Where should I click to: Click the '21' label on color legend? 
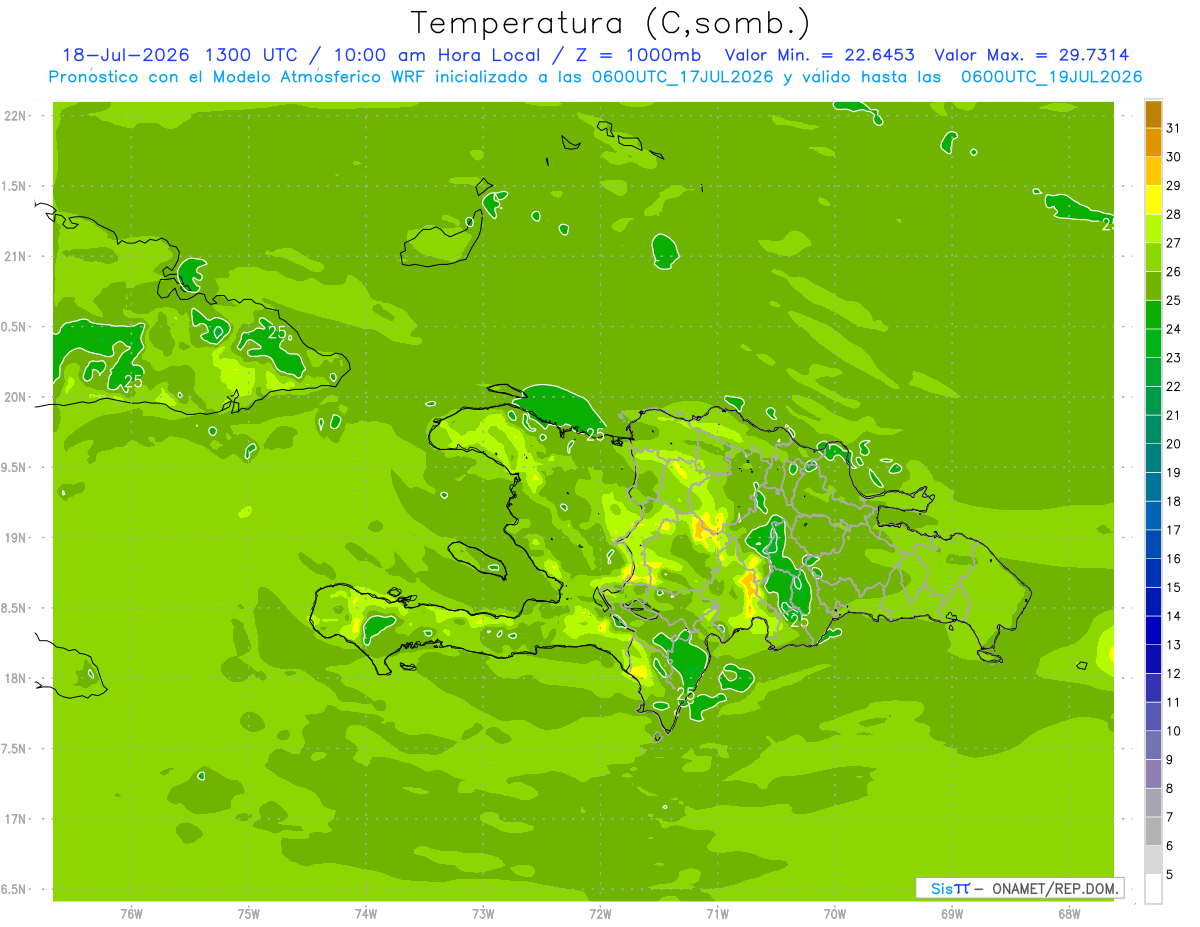[x=1173, y=415]
